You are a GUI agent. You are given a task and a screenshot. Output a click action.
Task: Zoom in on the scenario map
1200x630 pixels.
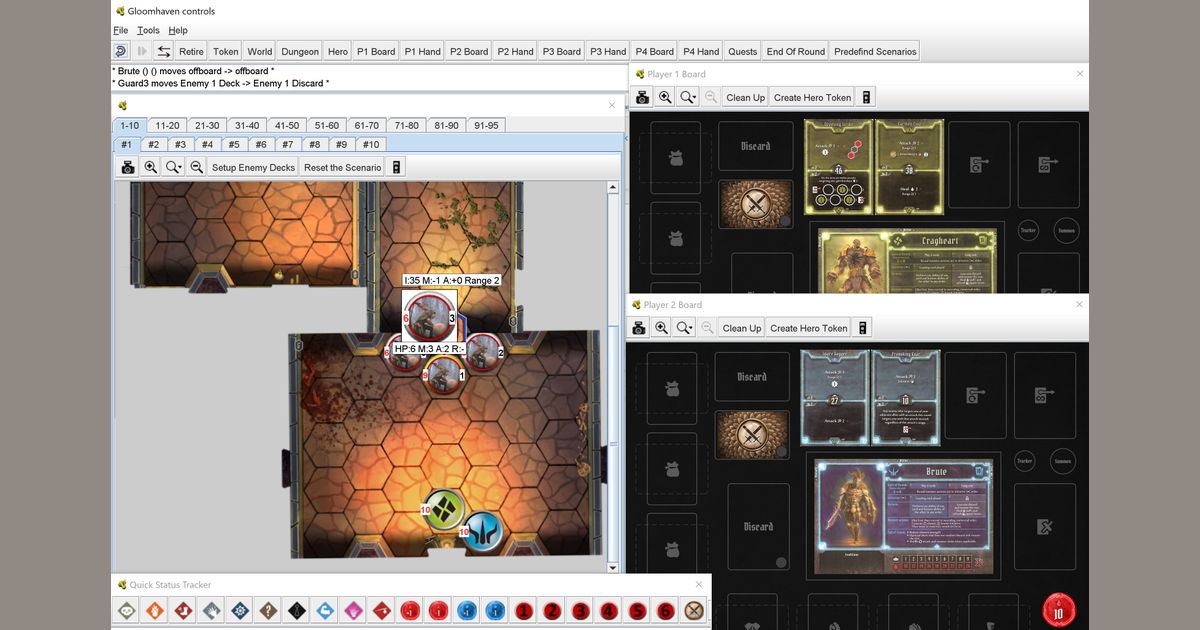[x=151, y=166]
